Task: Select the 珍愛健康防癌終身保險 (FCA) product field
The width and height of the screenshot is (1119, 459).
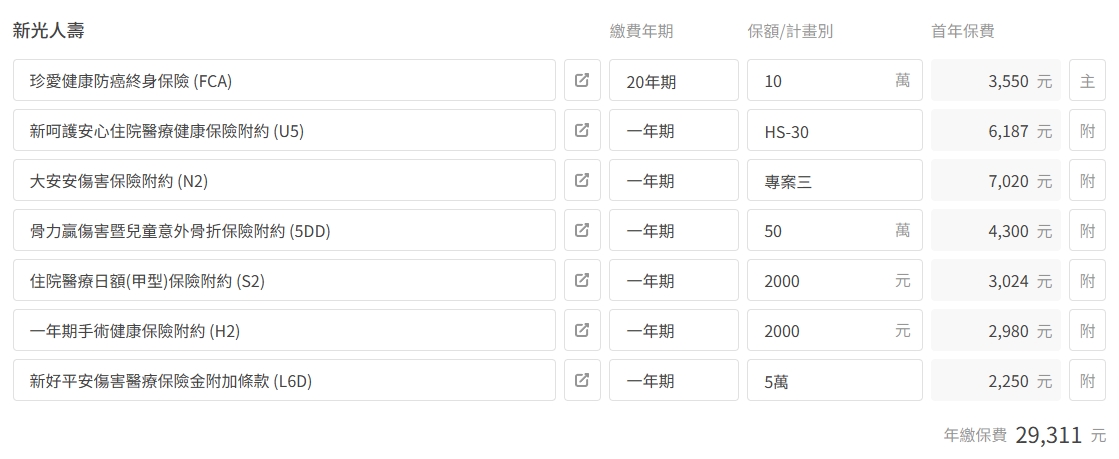Action: pos(284,80)
